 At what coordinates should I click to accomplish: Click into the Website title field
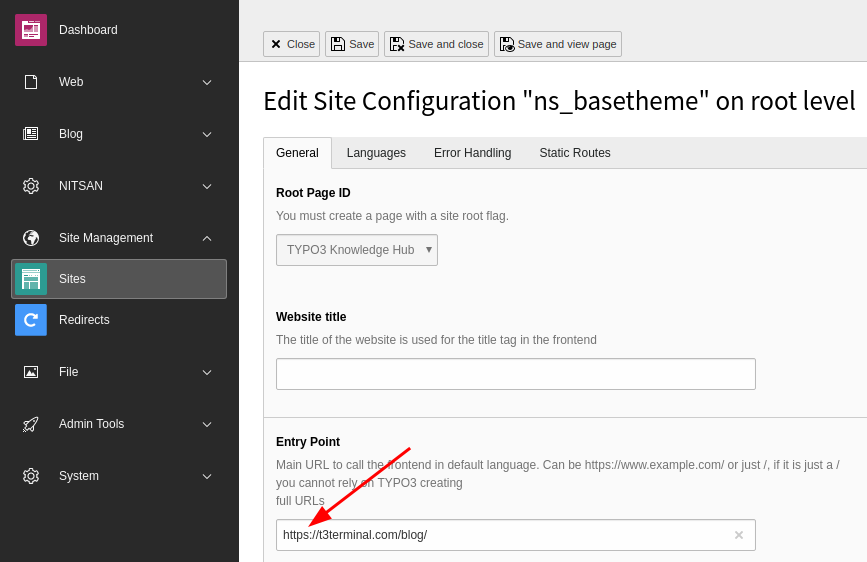click(516, 374)
